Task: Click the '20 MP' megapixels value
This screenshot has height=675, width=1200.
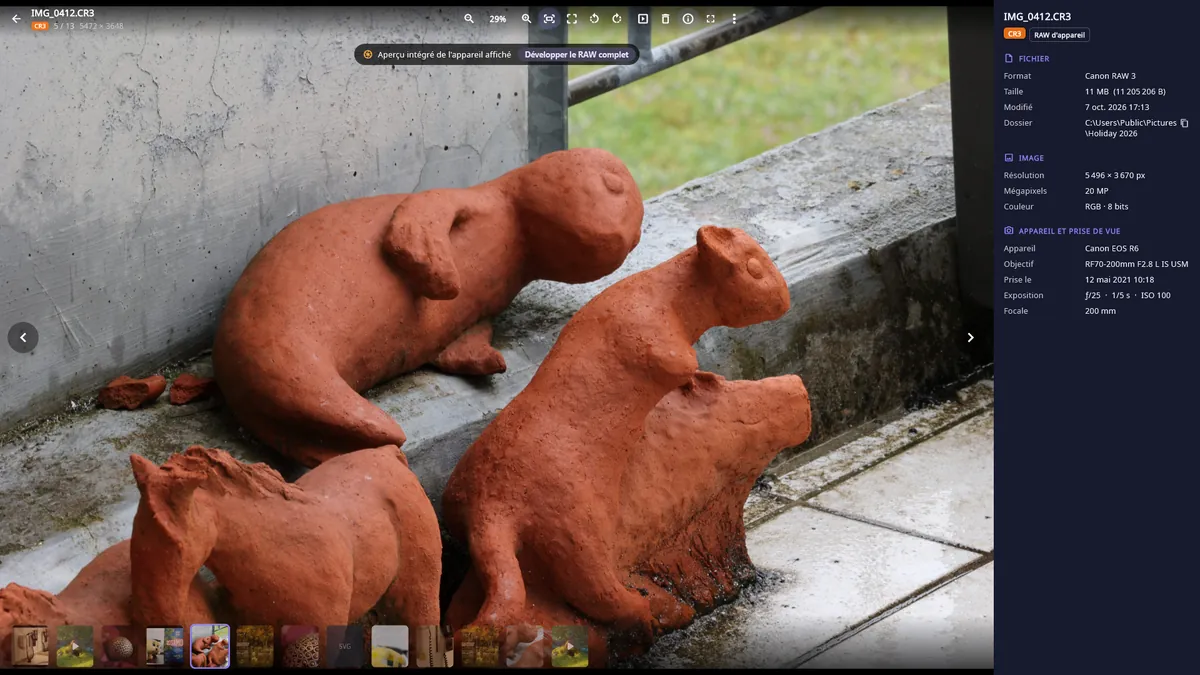Action: click(x=1097, y=191)
